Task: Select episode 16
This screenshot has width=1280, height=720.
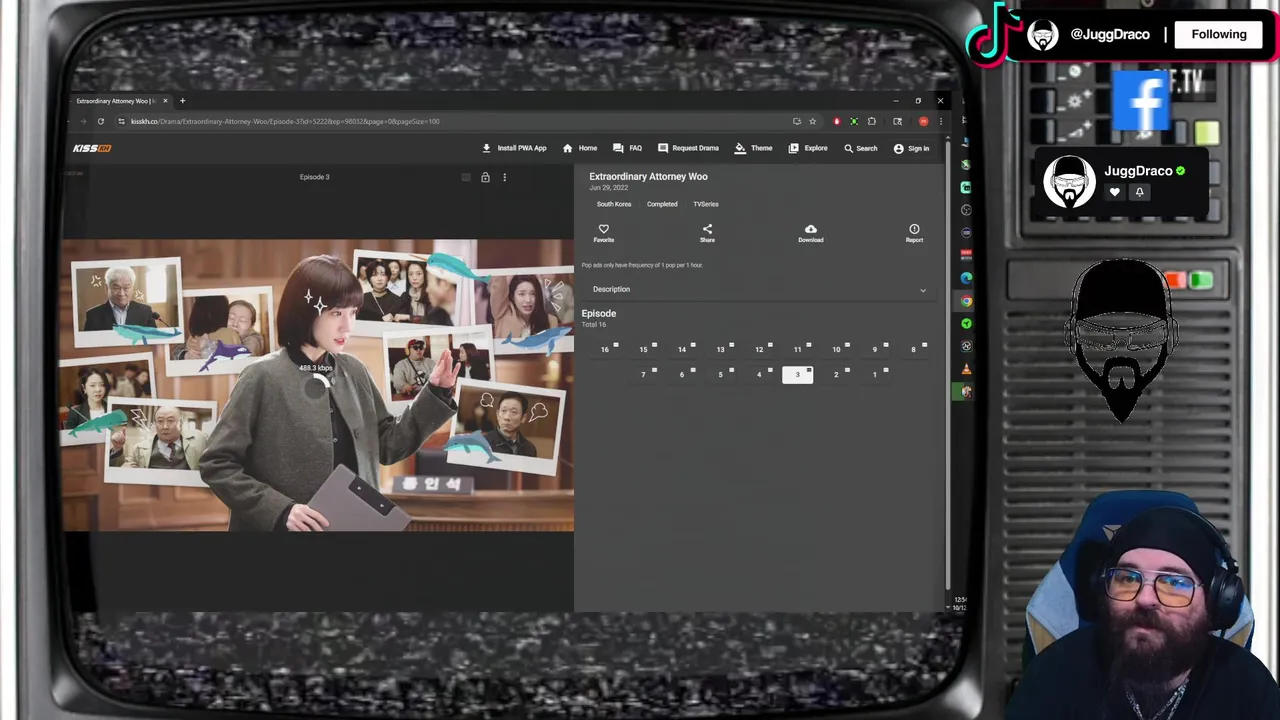Action: coord(605,349)
